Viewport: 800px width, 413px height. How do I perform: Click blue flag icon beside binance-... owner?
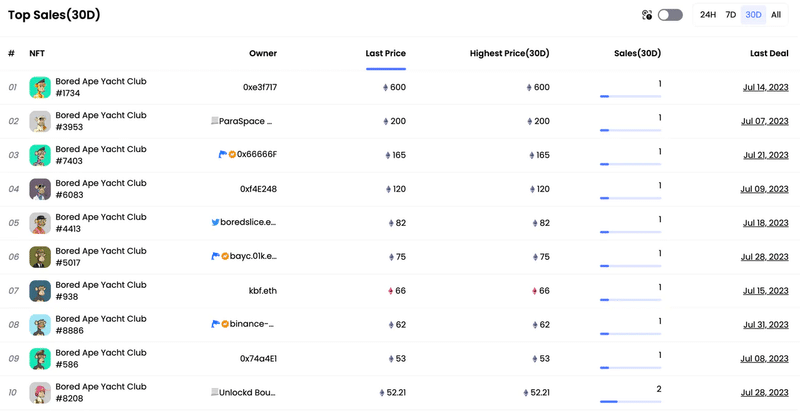[215, 324]
